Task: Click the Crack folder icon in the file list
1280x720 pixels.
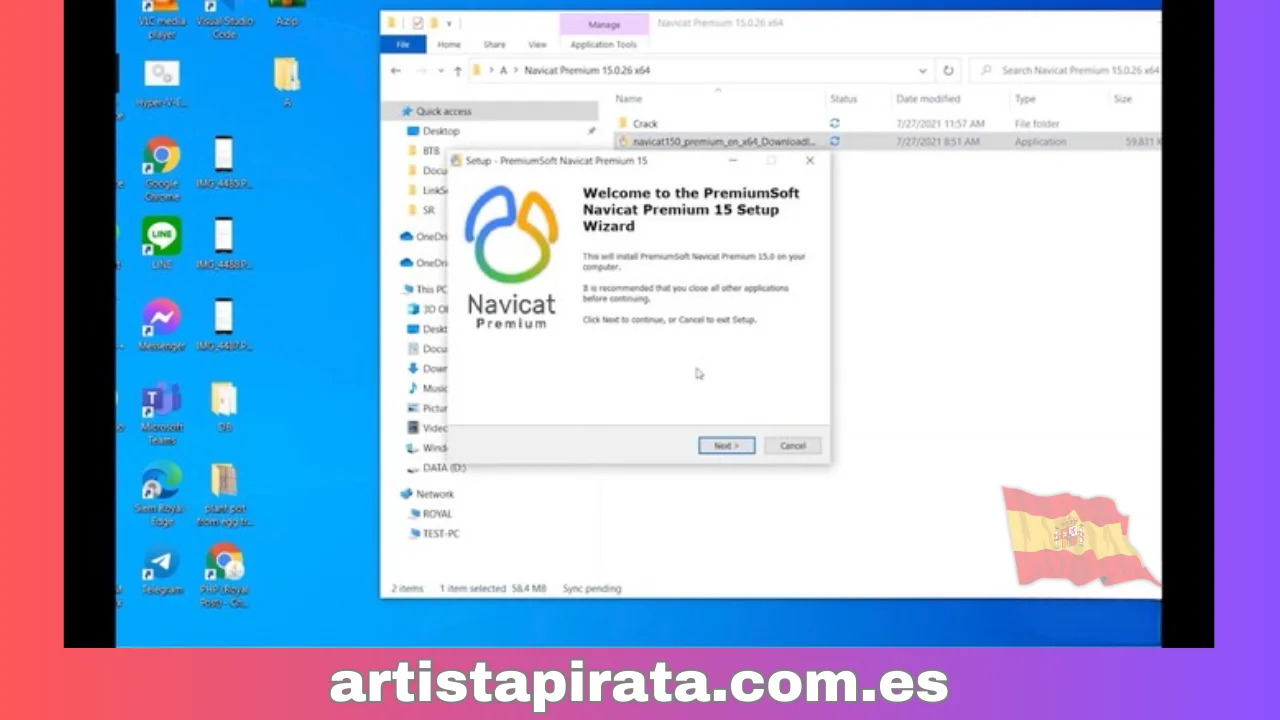Action: (622, 124)
